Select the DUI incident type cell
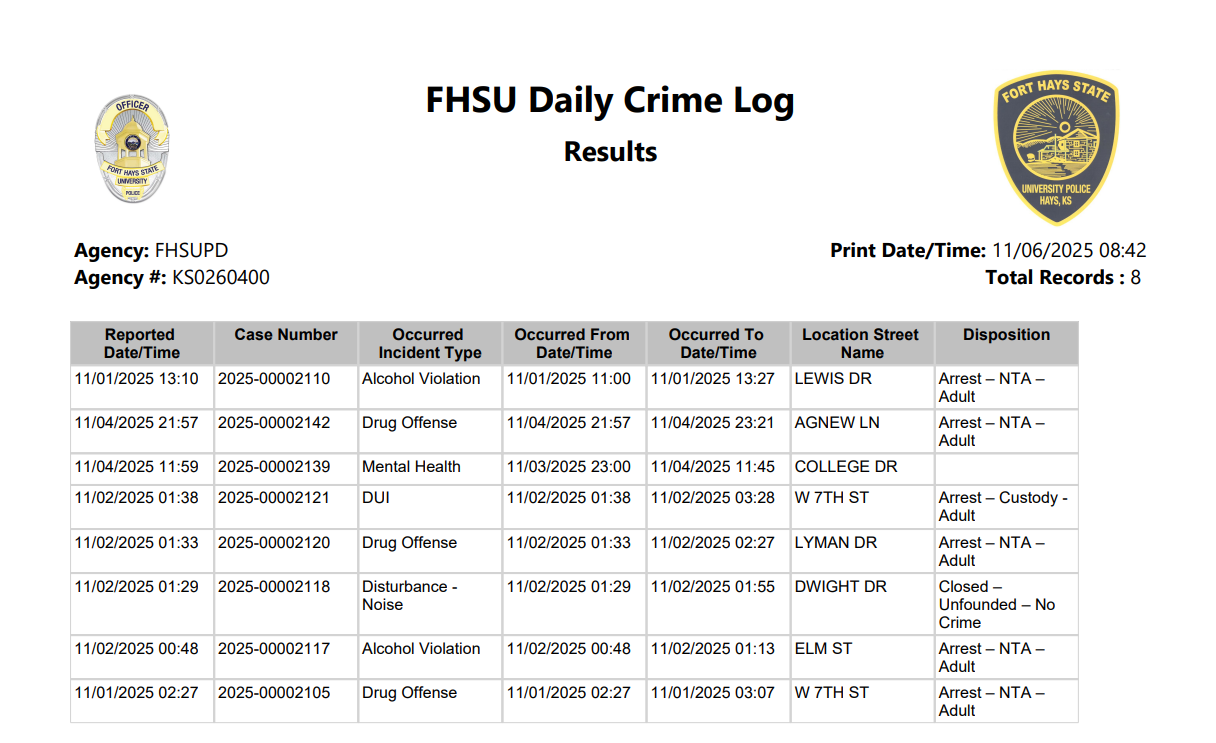The height and width of the screenshot is (743, 1216). click(x=376, y=498)
